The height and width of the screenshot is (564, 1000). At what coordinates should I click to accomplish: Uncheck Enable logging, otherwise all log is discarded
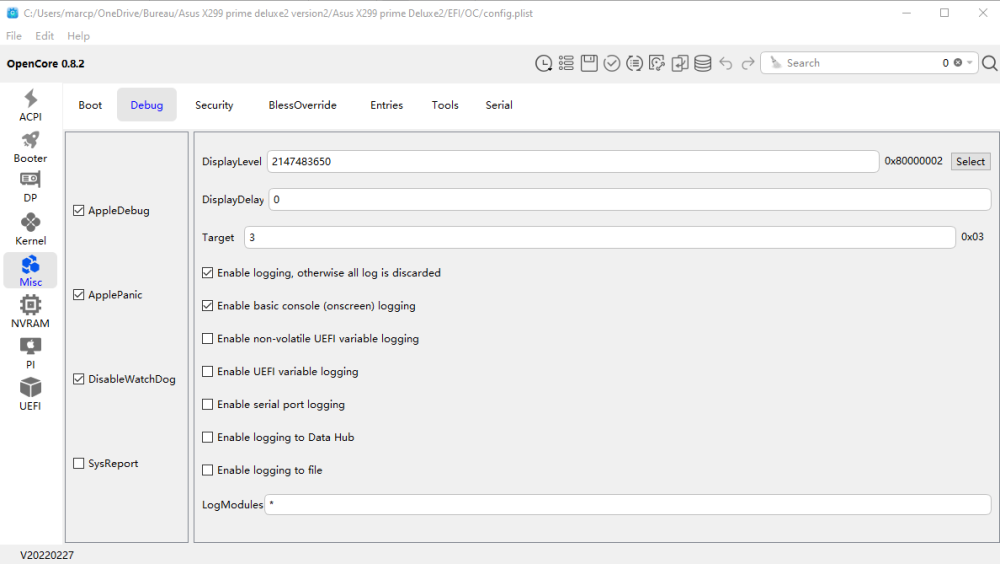(207, 273)
